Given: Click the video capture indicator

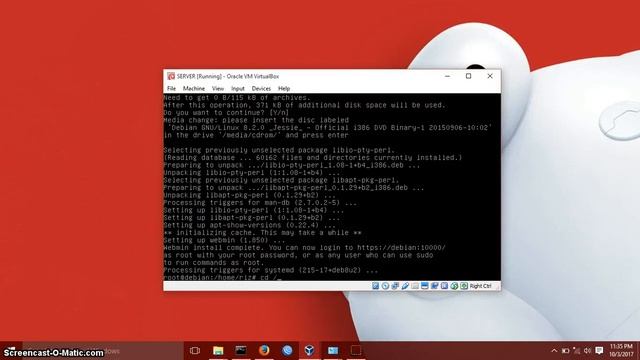Looking at the screenshot, I should click(x=435, y=286).
